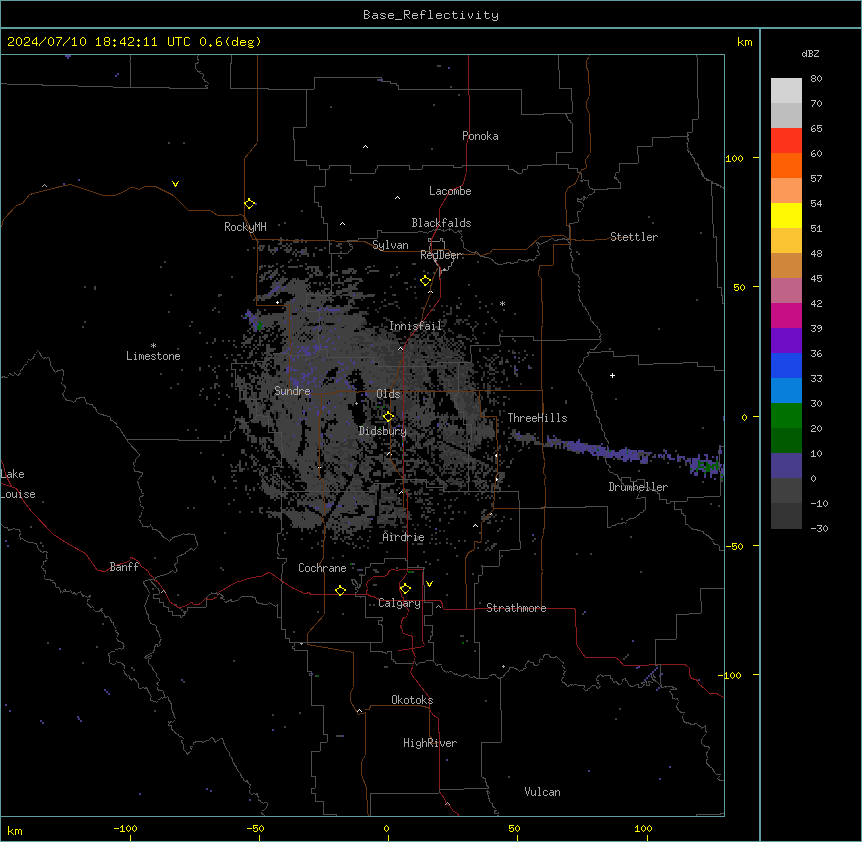Select the yellow diamond marker below Olds
The height and width of the screenshot is (842, 862).
[388, 417]
